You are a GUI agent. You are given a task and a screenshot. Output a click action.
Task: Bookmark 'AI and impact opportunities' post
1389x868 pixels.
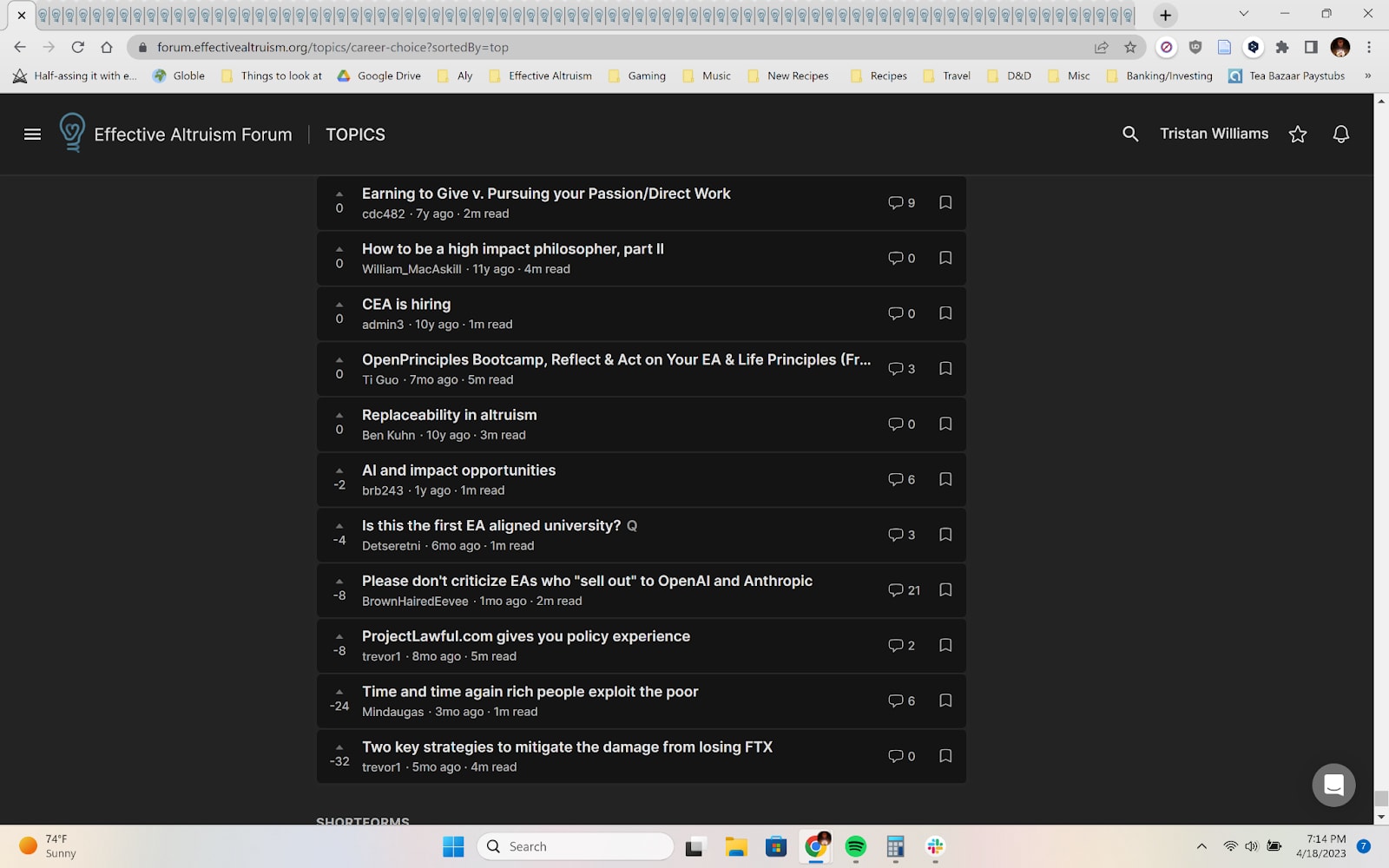pyautogui.click(x=945, y=479)
